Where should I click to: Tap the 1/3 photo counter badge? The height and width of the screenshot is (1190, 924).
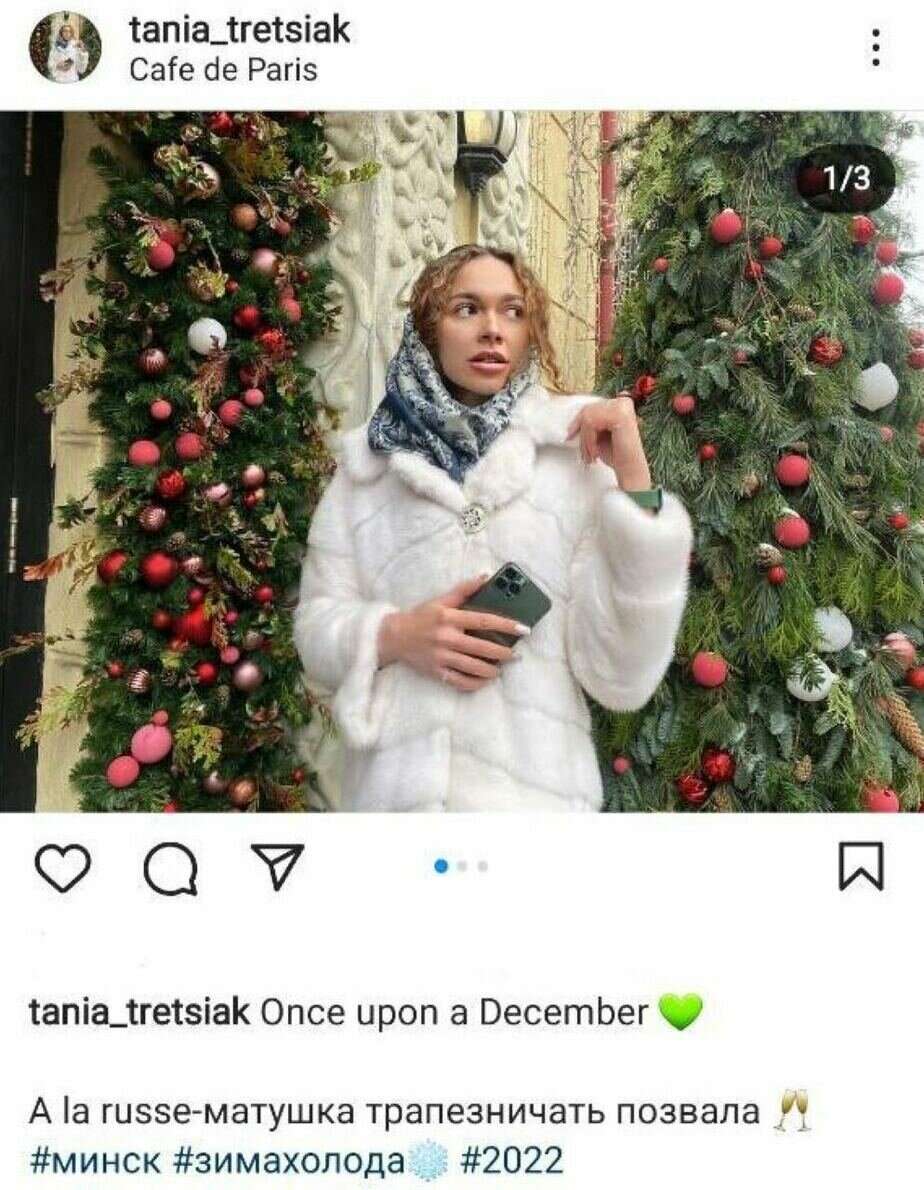[x=848, y=178]
